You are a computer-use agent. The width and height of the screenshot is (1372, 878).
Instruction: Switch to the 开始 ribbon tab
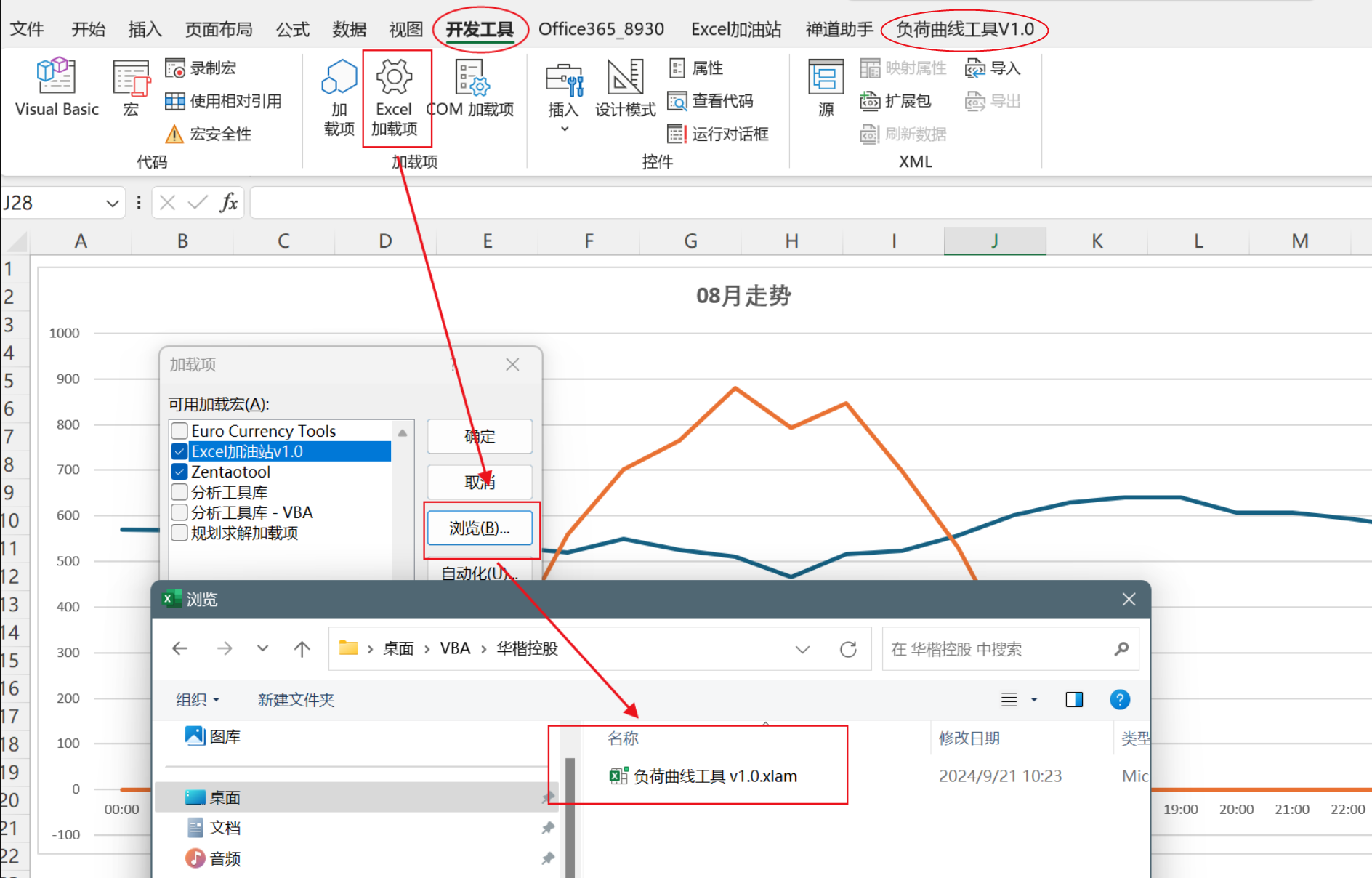tap(89, 29)
